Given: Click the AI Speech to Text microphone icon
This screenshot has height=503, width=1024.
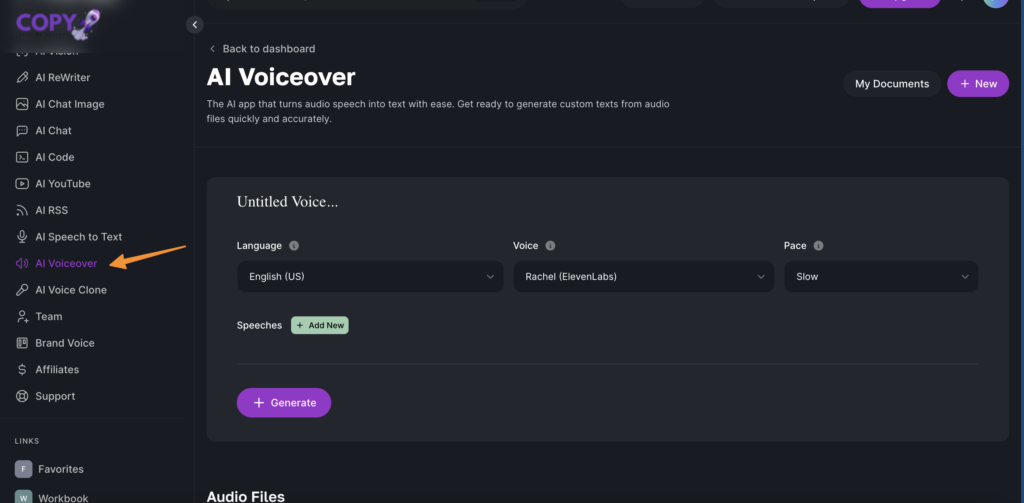Looking at the screenshot, I should tap(22, 237).
